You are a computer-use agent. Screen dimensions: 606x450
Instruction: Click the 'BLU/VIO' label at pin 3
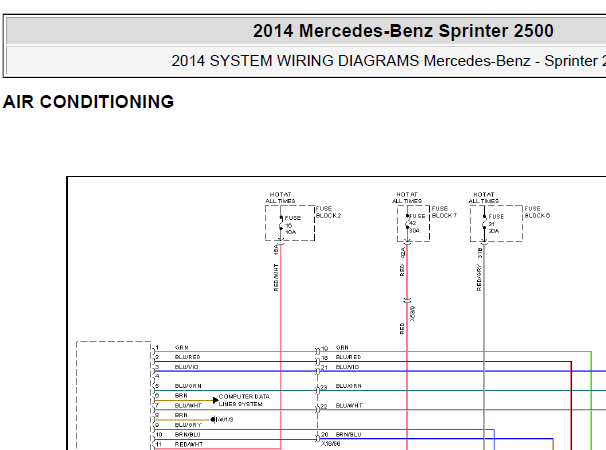coord(187,367)
